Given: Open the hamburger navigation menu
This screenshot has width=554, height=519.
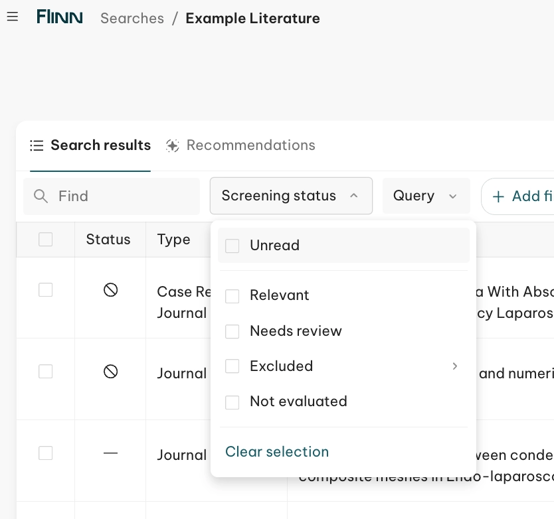Looking at the screenshot, I should (x=12, y=17).
